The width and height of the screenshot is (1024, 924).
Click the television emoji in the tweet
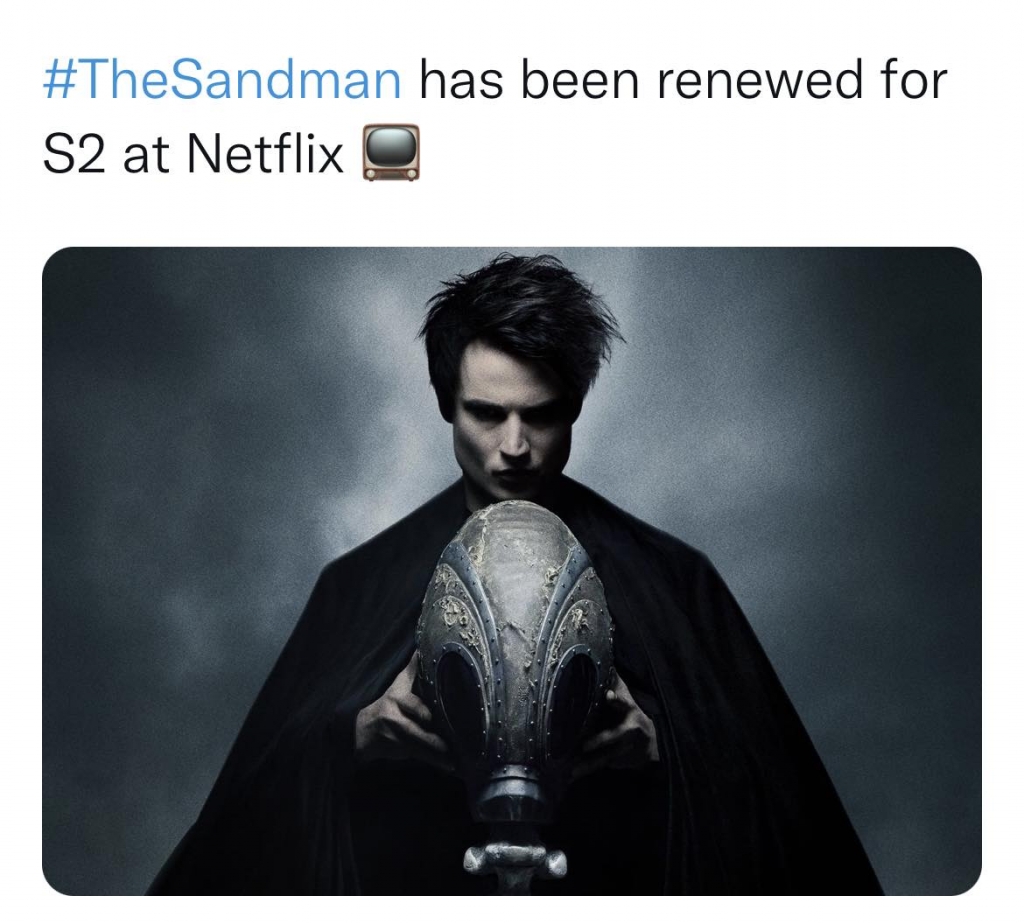[391, 155]
